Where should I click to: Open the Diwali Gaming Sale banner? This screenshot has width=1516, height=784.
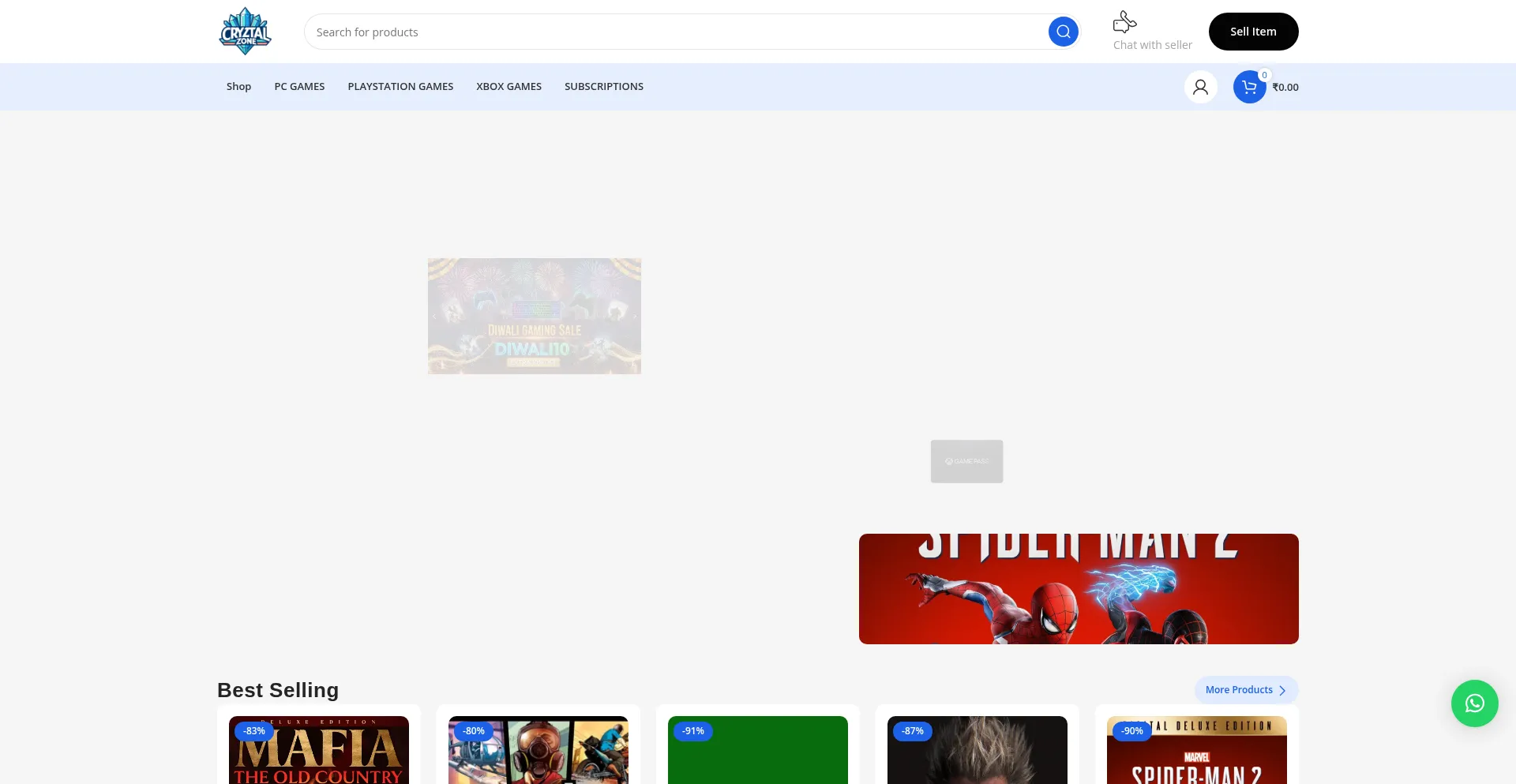coord(535,316)
